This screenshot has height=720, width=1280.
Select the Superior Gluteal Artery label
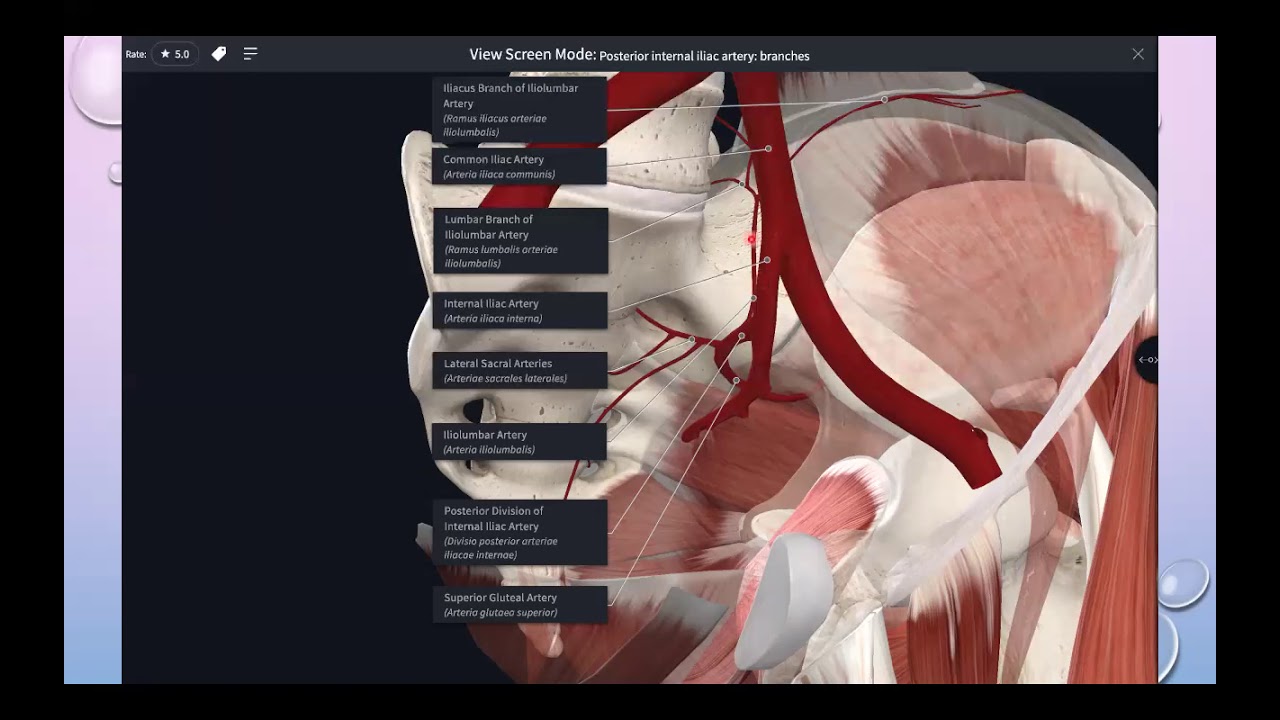click(520, 604)
